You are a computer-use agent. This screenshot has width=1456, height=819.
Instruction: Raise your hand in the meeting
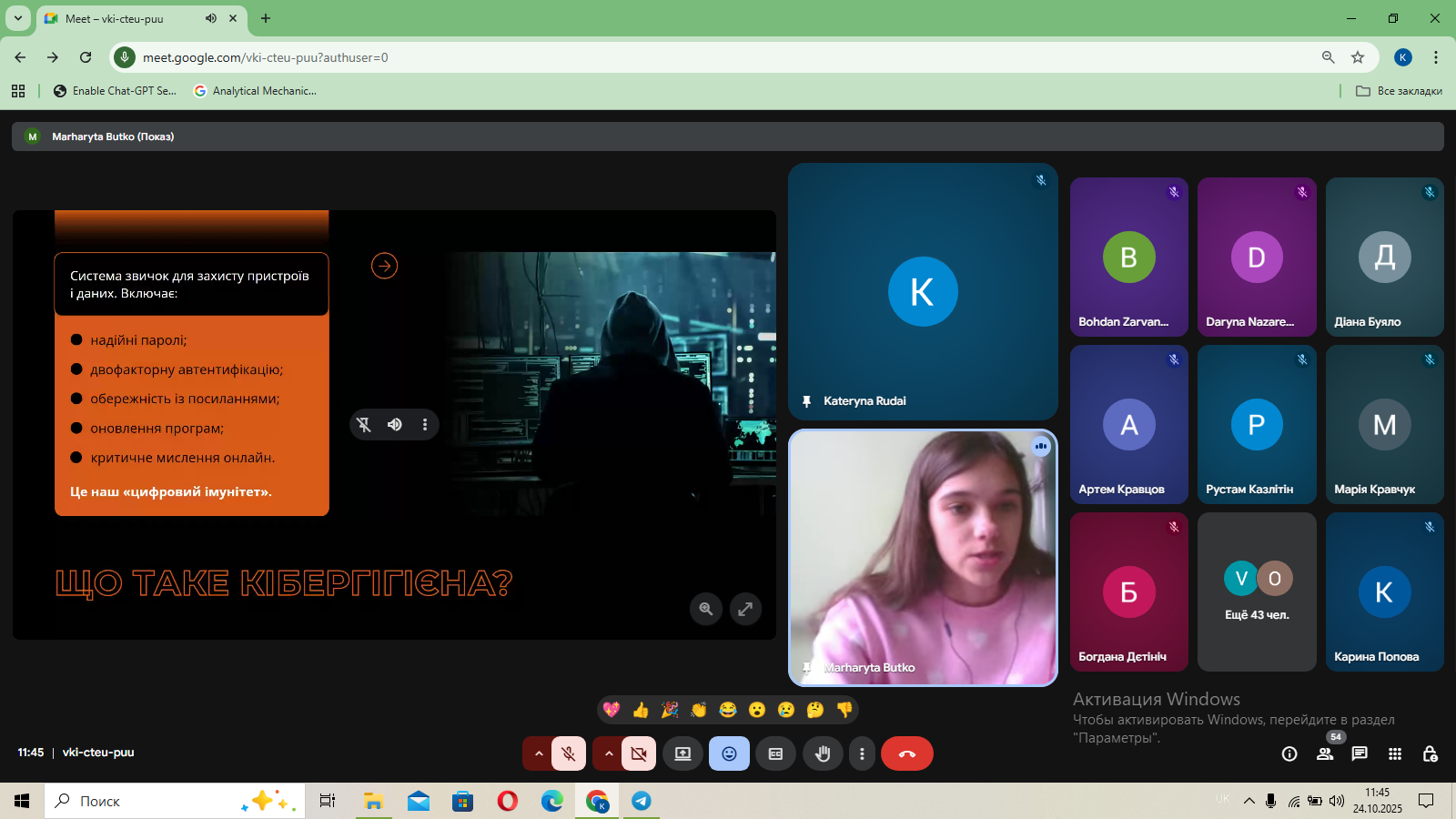pyautogui.click(x=823, y=753)
